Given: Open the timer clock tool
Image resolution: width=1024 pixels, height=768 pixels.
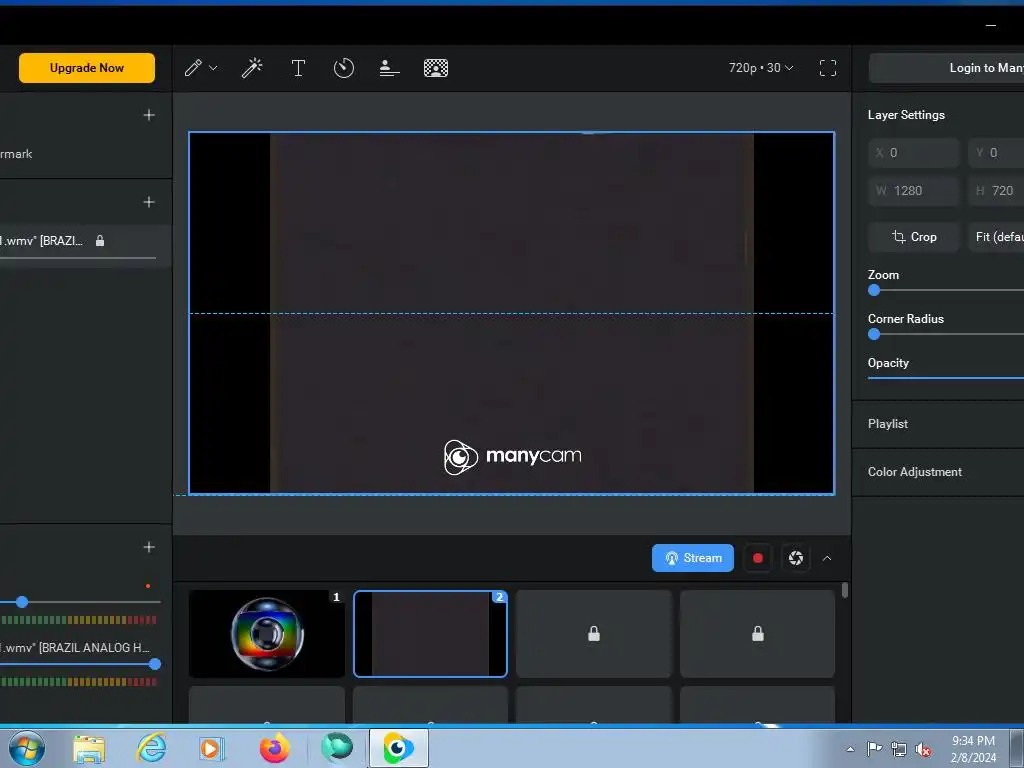Looking at the screenshot, I should tap(344, 68).
